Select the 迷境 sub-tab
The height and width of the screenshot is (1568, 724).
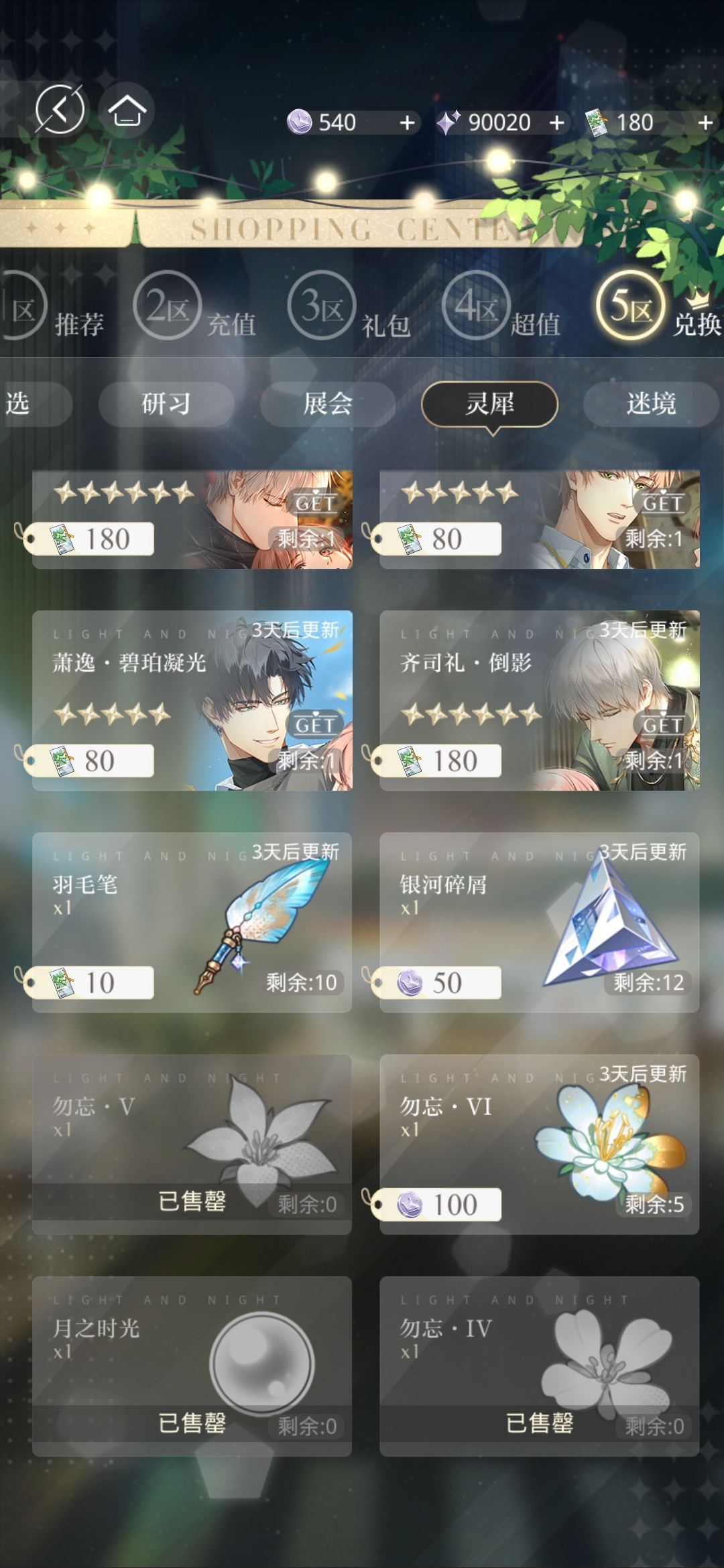[651, 404]
